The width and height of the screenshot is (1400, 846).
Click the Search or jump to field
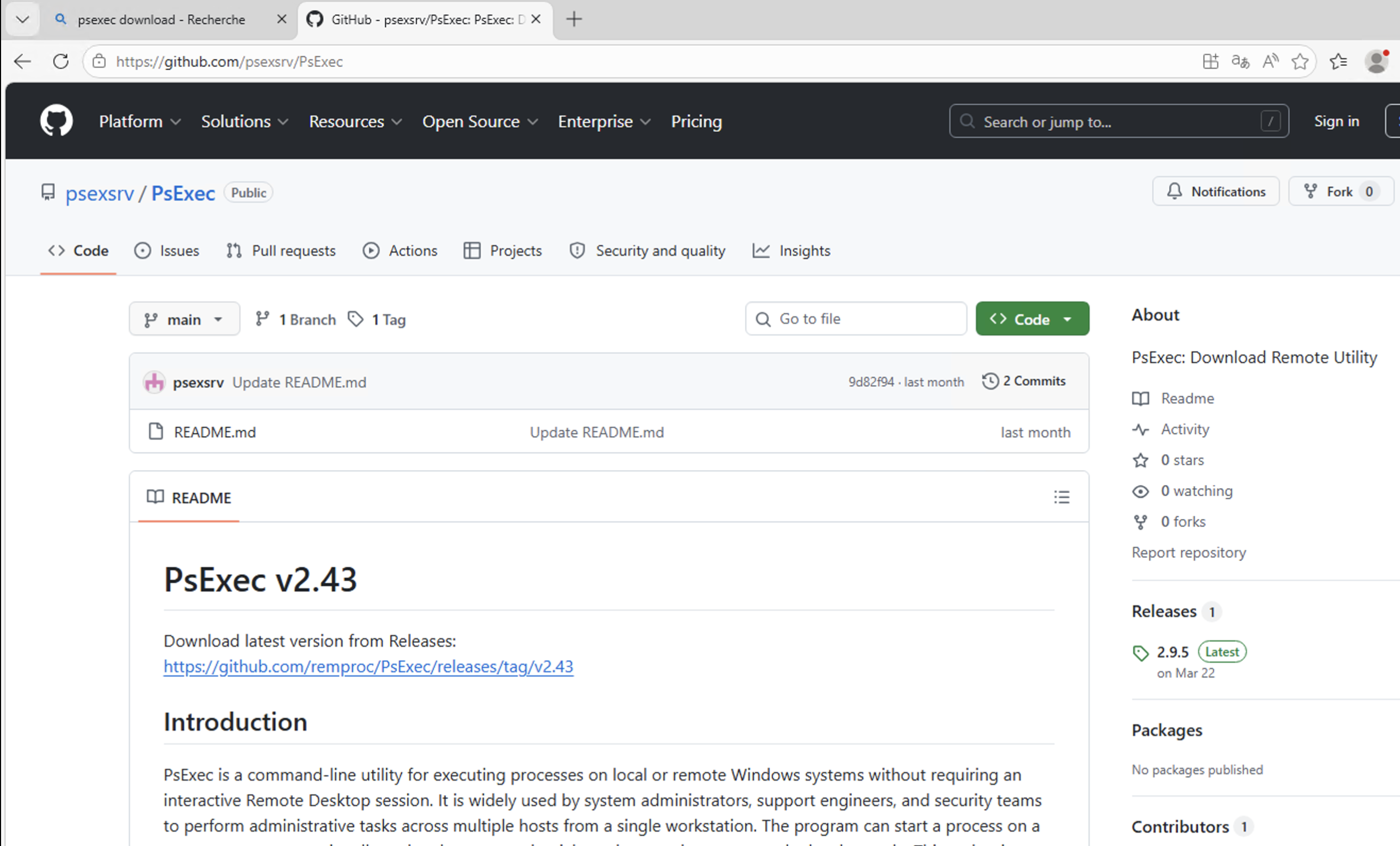tap(1119, 121)
